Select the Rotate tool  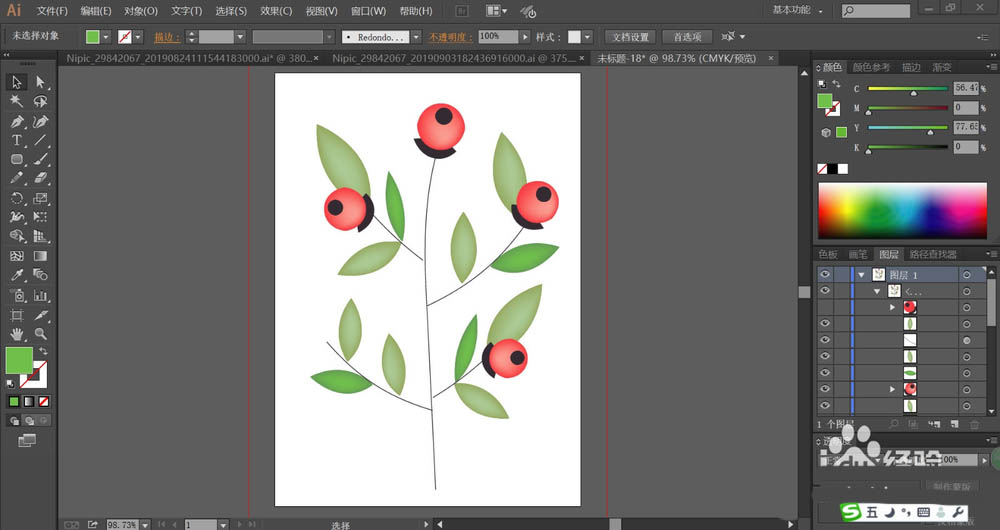tap(17, 198)
